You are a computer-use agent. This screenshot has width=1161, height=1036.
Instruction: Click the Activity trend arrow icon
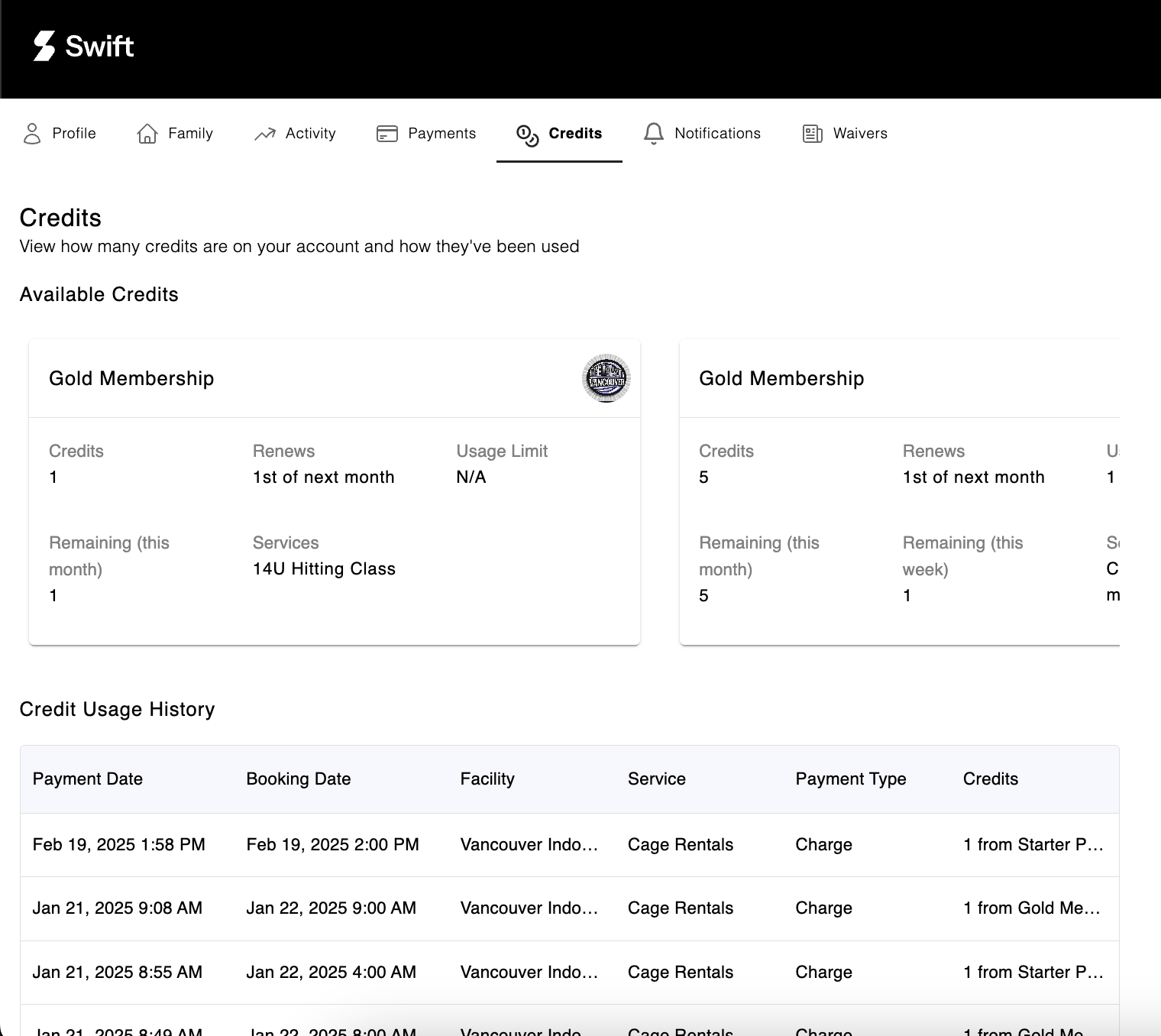pos(264,134)
